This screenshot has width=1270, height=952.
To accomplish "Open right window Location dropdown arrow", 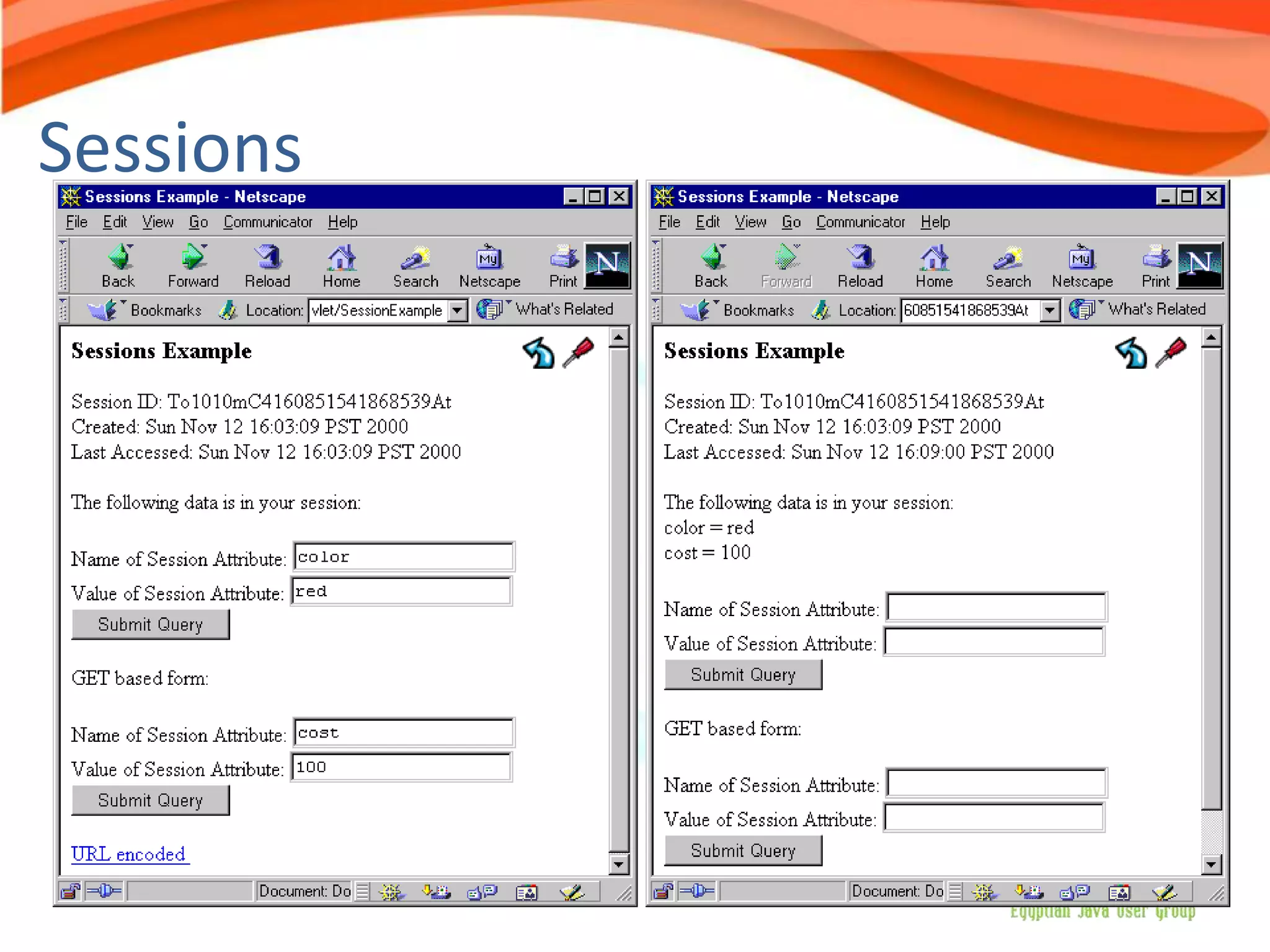I will click(x=1049, y=310).
